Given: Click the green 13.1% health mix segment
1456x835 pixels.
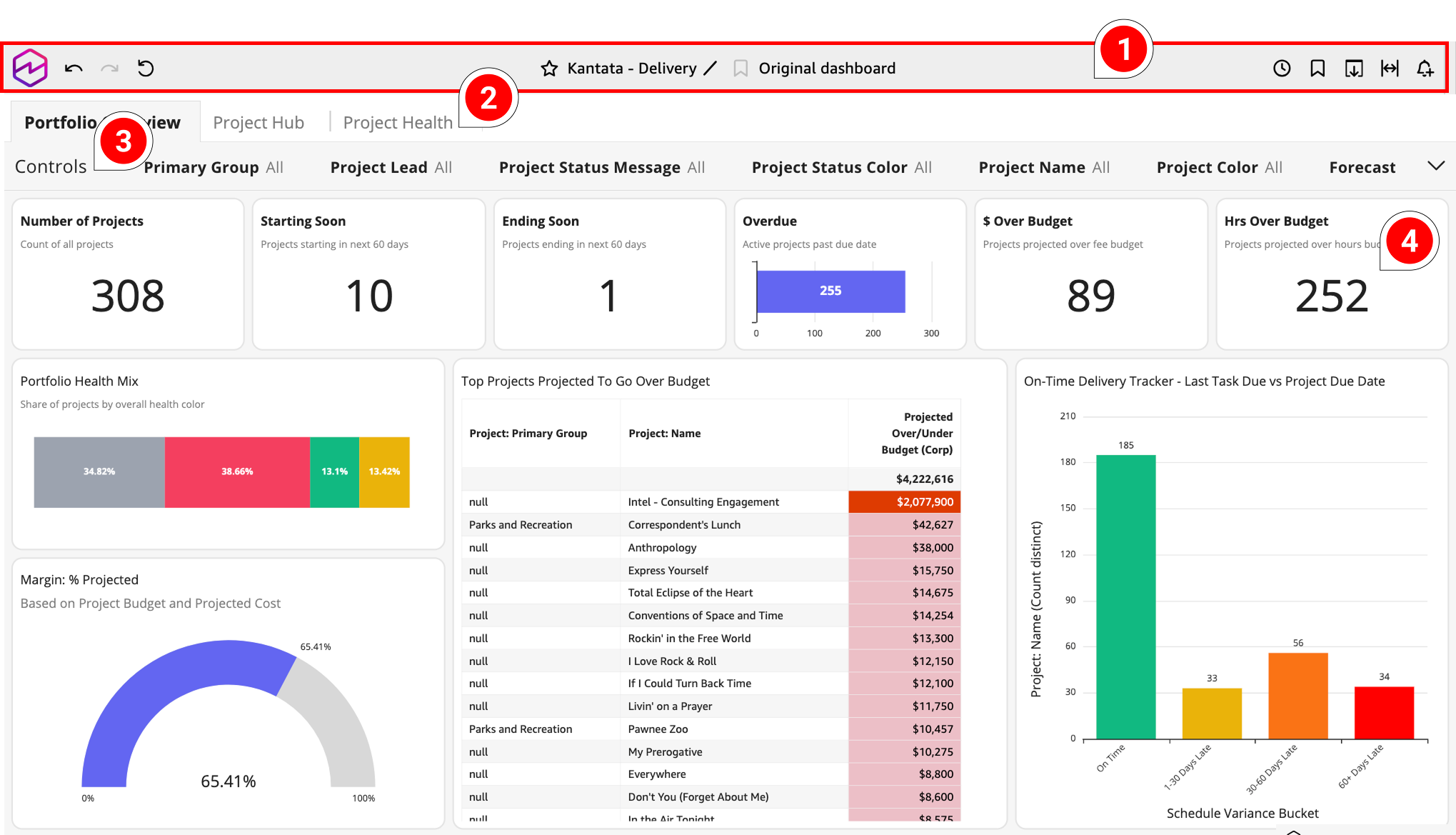Looking at the screenshot, I should pyautogui.click(x=334, y=472).
